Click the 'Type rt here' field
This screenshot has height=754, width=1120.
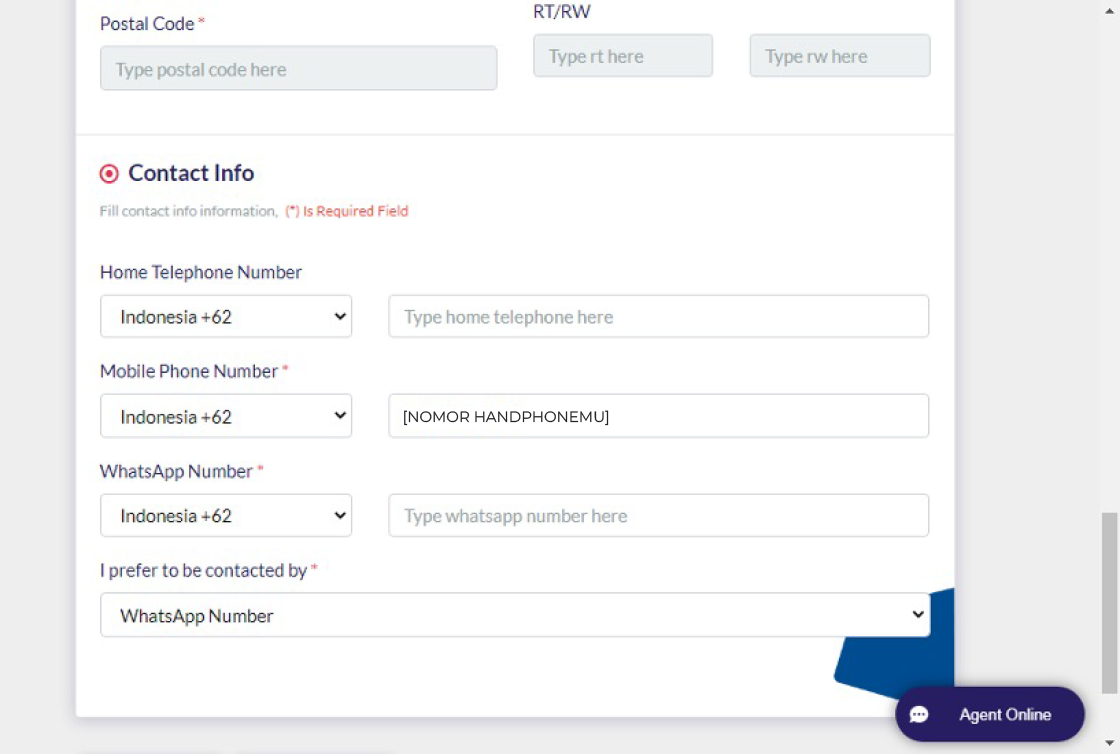(x=623, y=56)
